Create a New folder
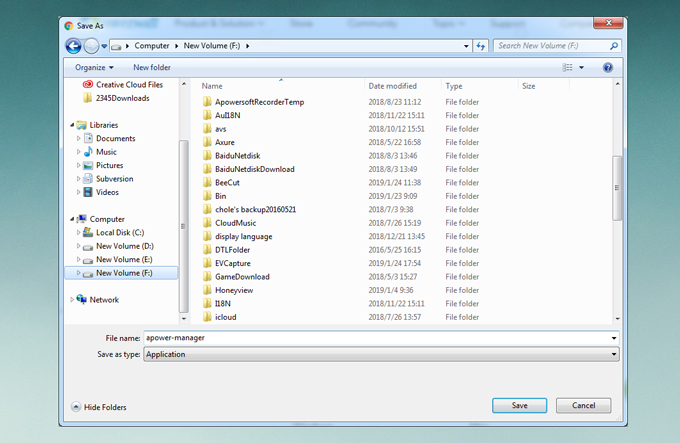This screenshot has height=443, width=680. 152,67
